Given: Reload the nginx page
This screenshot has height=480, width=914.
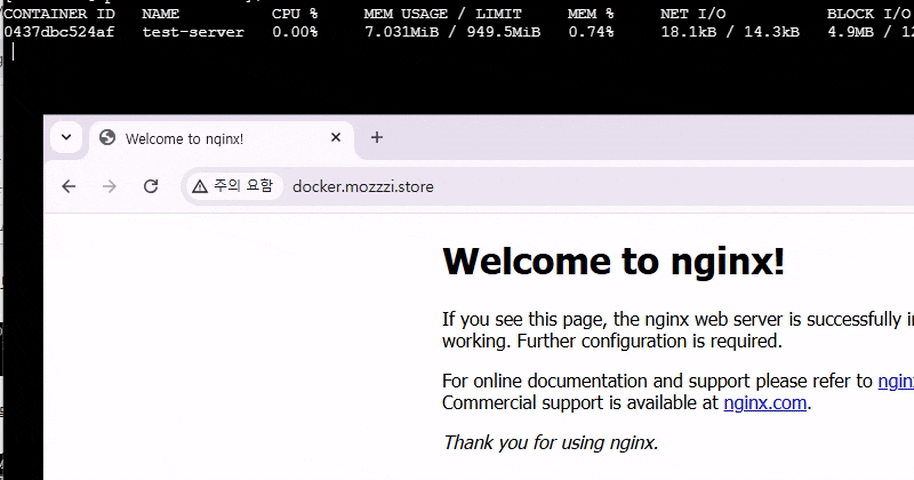Looking at the screenshot, I should click(x=151, y=187).
